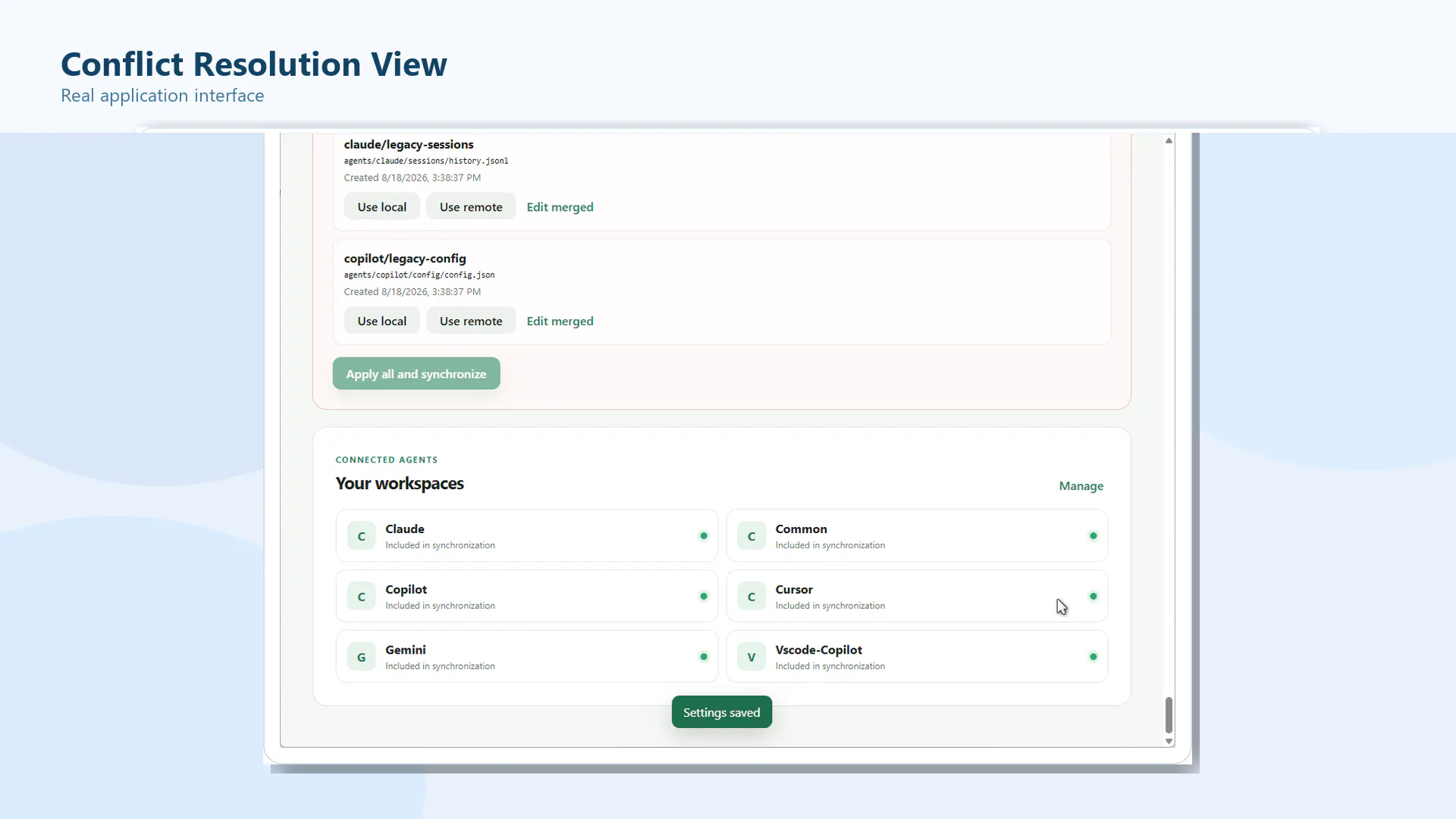Choose Use local for copilot/legacy-config

tap(382, 321)
